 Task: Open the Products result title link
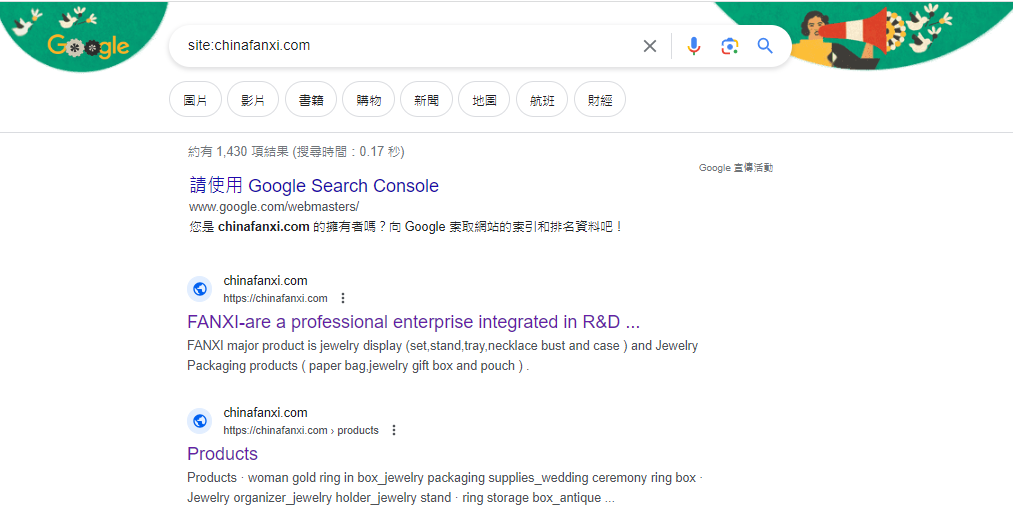[x=222, y=454]
